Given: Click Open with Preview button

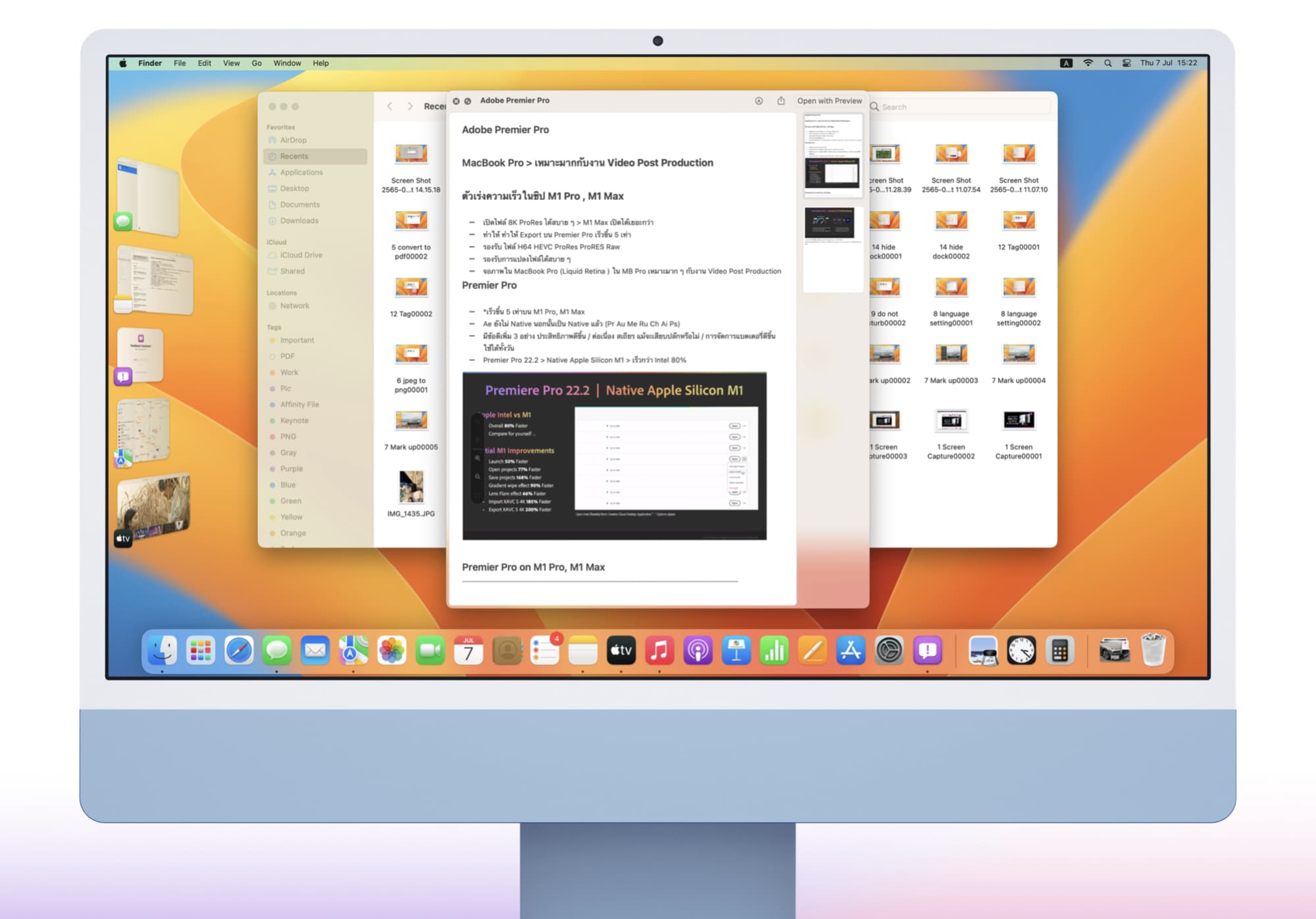Looking at the screenshot, I should click(x=829, y=101).
